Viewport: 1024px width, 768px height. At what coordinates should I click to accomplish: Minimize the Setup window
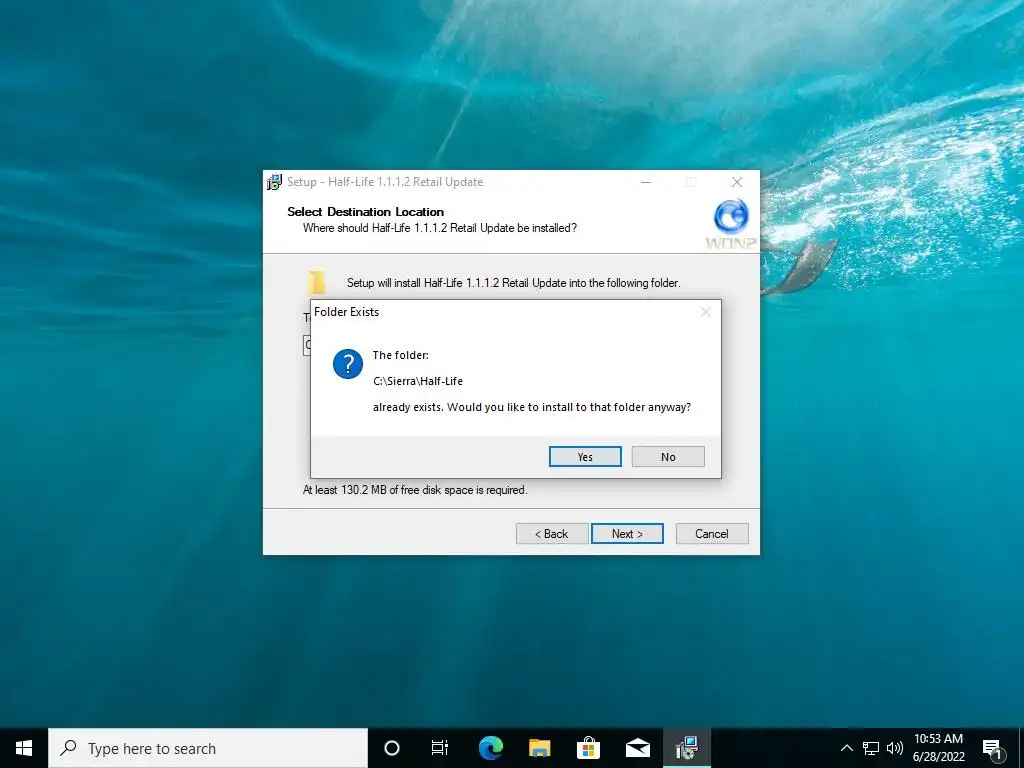[x=646, y=182]
